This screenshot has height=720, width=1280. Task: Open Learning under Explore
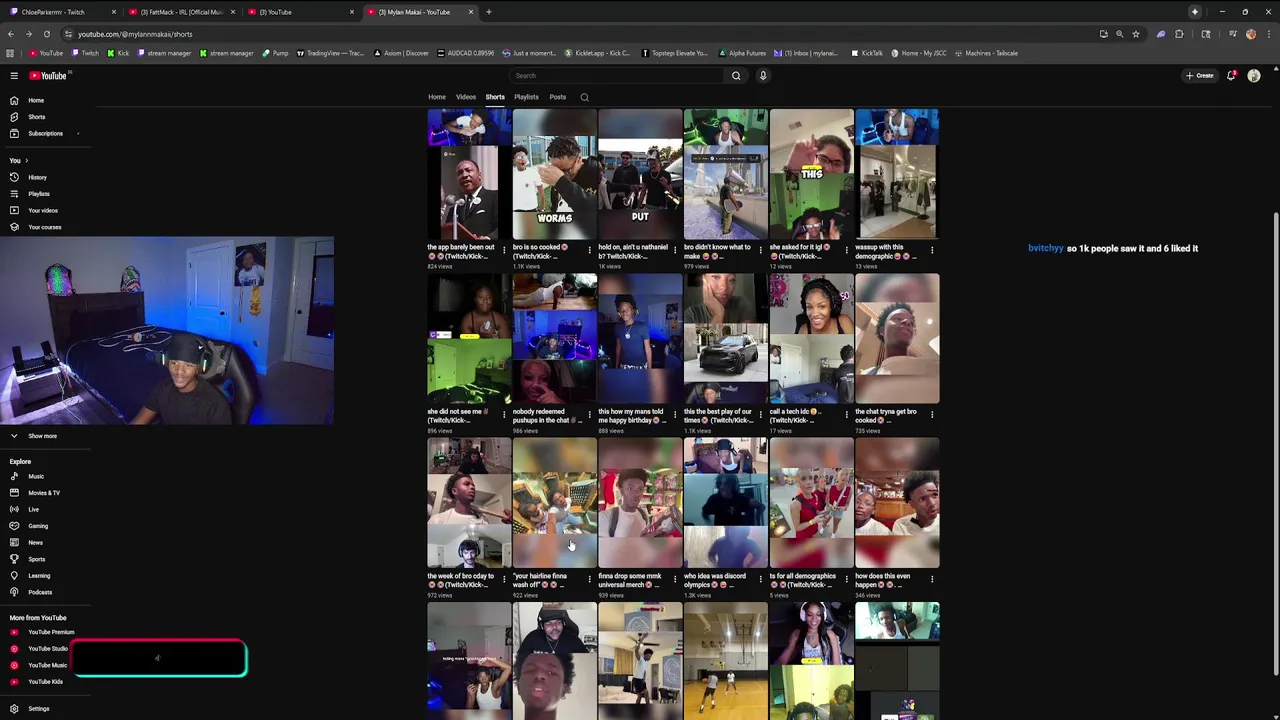38,575
